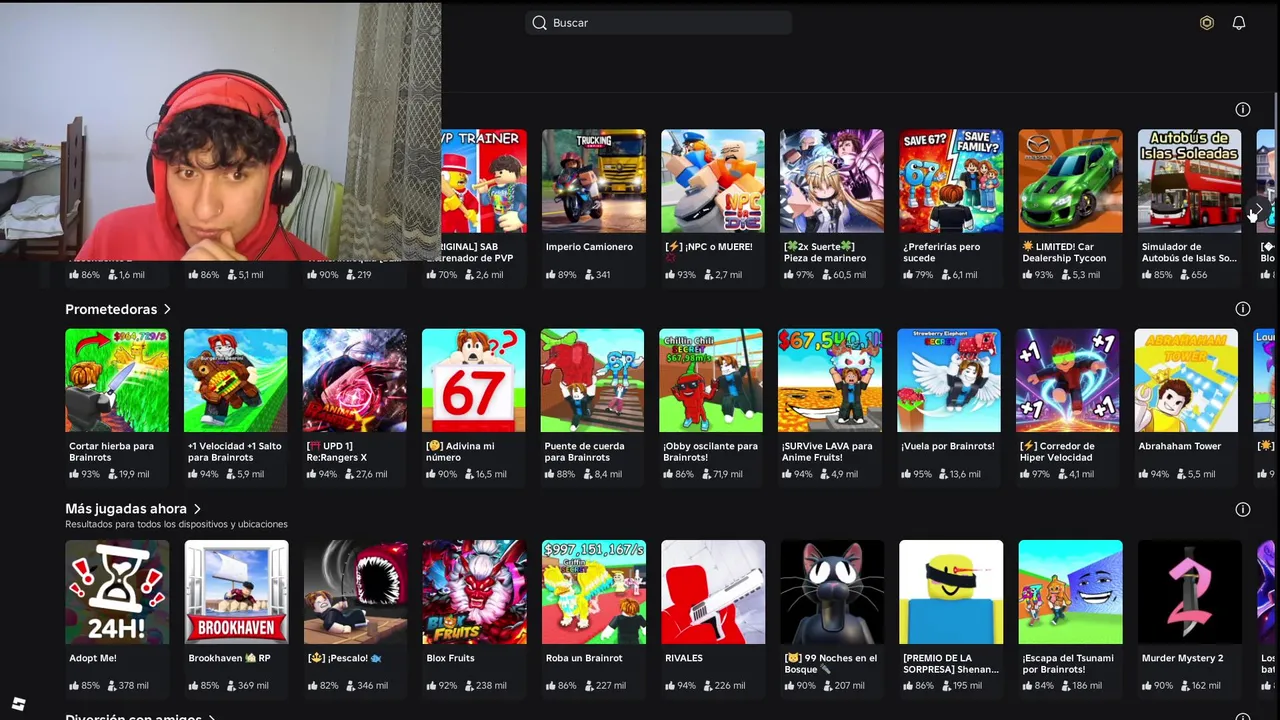Expand the Más jugadas ahora chevron

coord(197,509)
